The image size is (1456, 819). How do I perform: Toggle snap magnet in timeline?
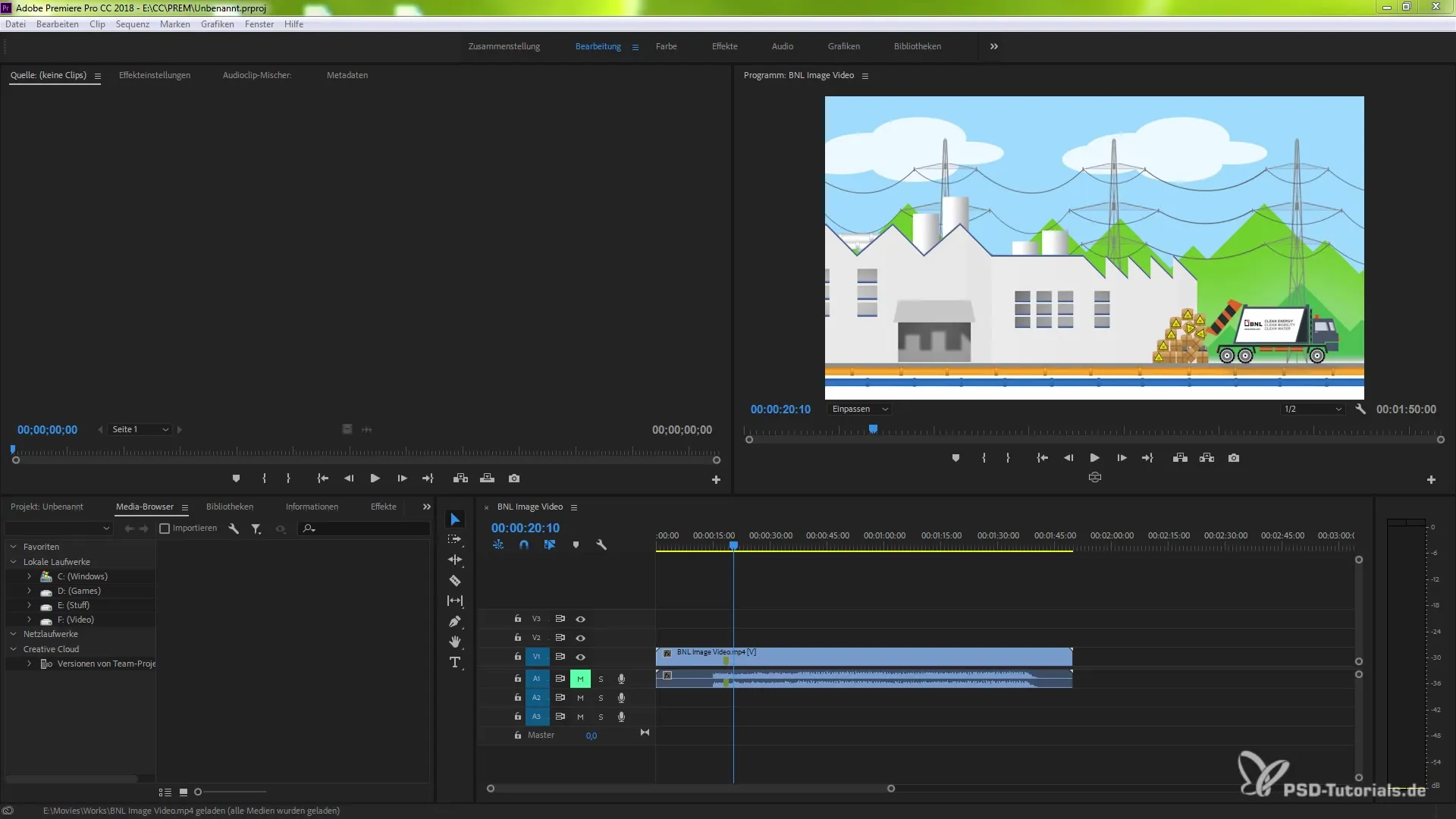[524, 544]
